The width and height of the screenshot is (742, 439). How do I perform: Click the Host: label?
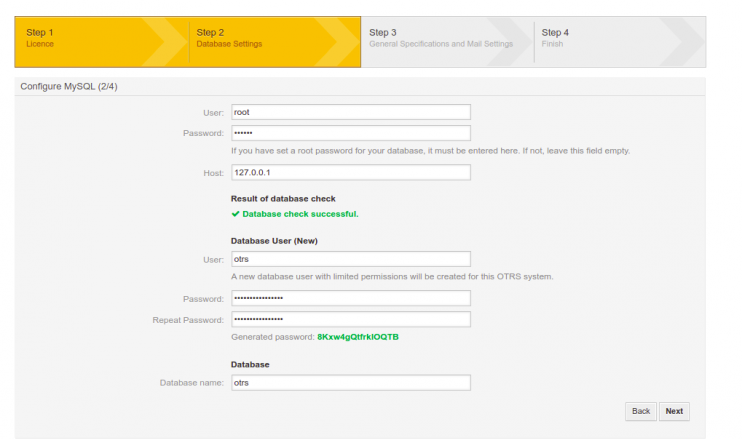point(213,173)
